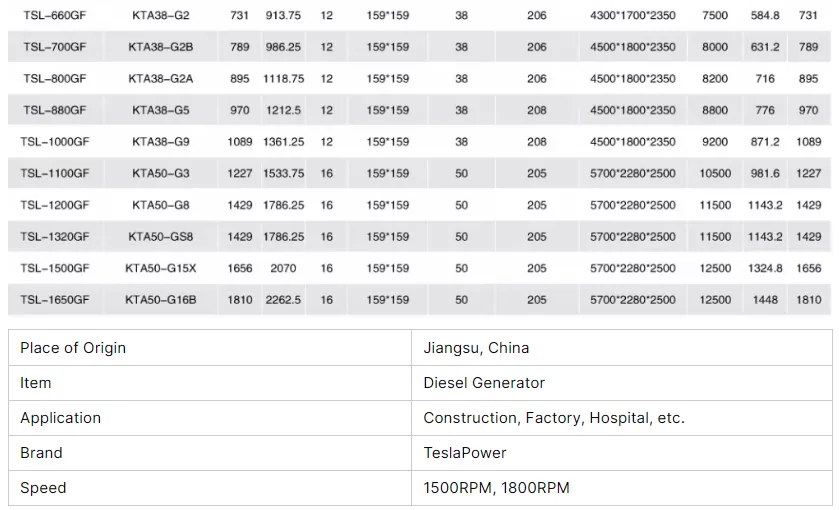Click the 2262.5 value in last row

point(283,300)
